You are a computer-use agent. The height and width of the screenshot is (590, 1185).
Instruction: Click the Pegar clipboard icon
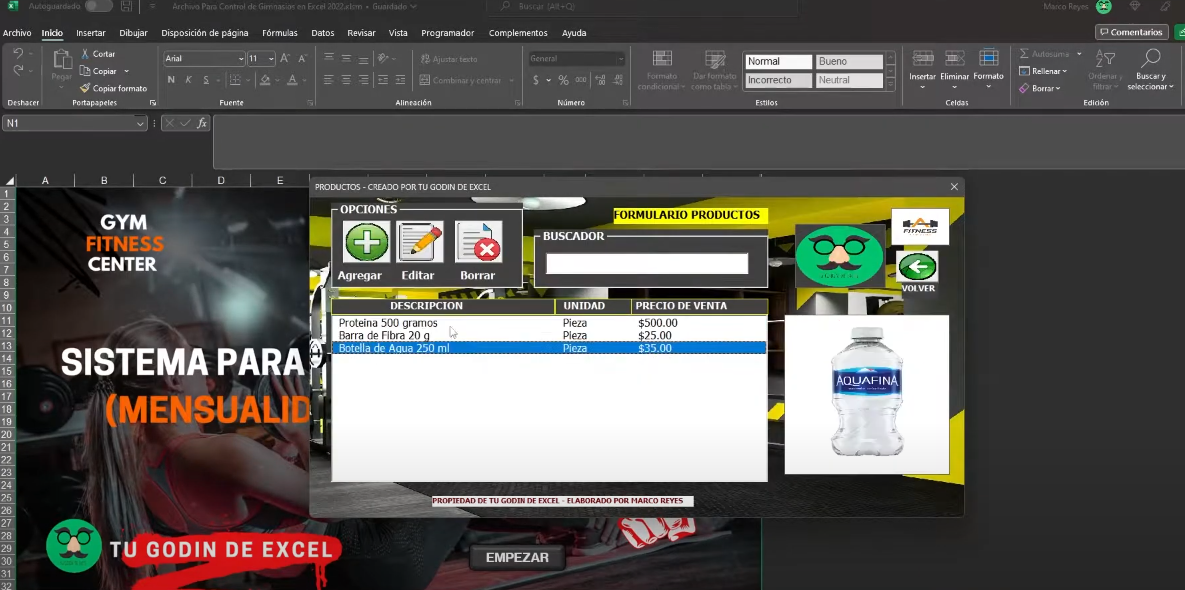61,59
